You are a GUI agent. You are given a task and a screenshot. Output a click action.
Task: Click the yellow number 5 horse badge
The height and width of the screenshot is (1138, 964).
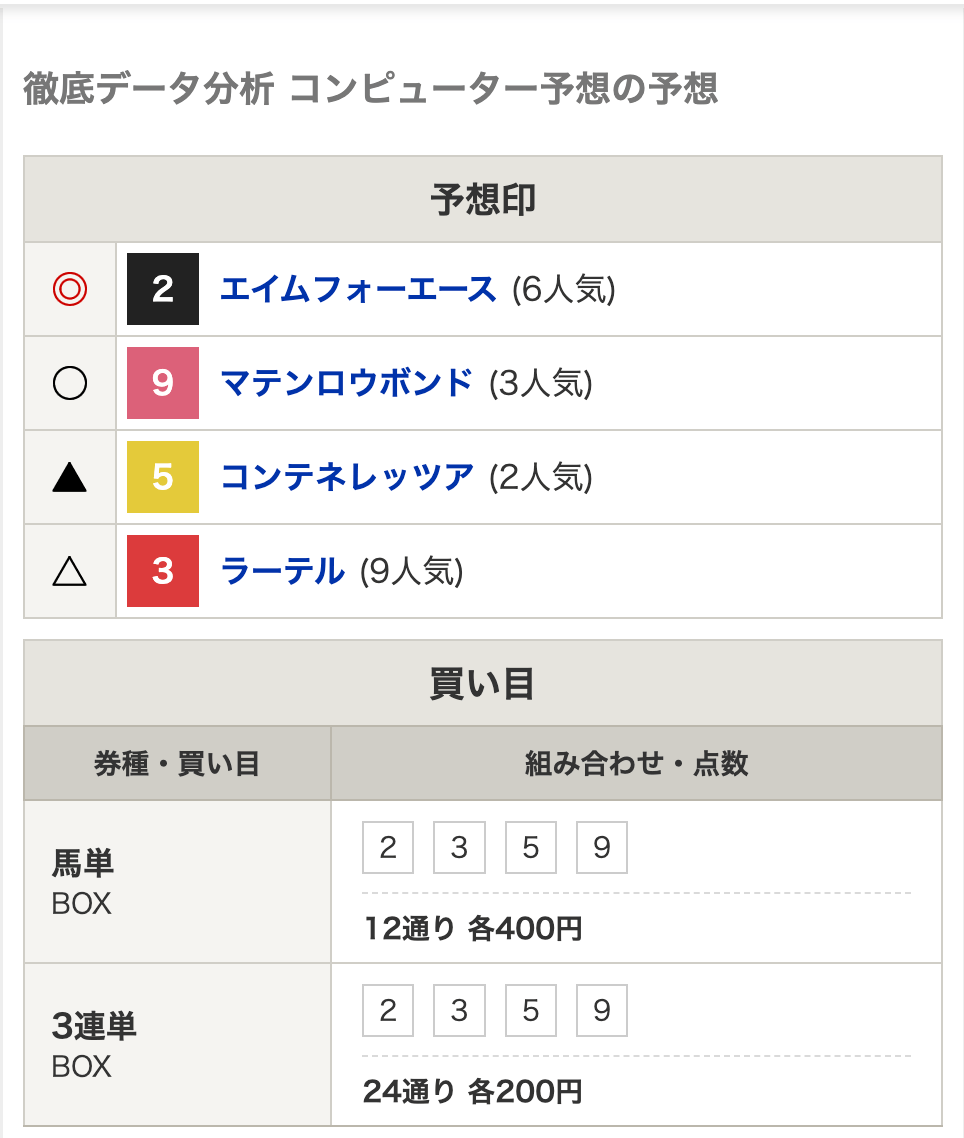(x=163, y=477)
